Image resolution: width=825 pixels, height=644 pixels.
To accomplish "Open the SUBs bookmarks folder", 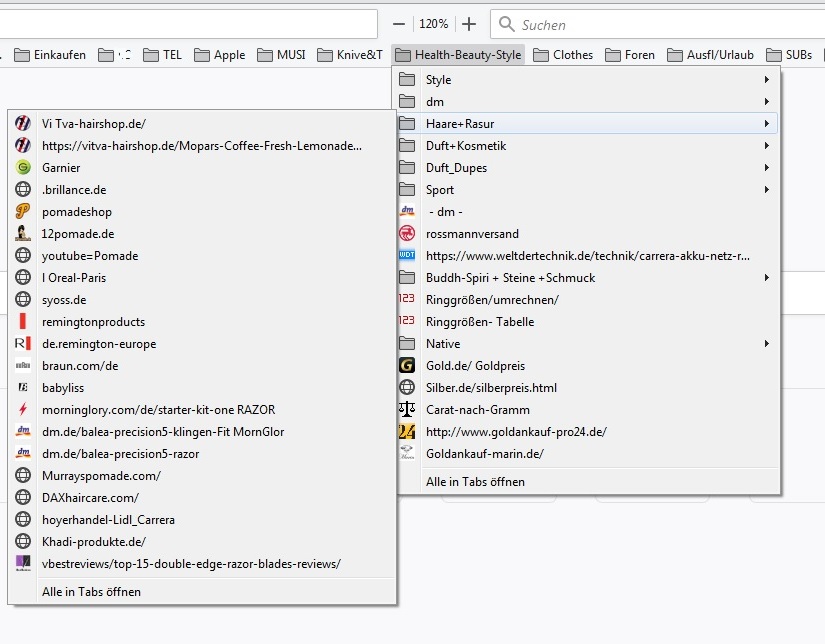I will 789,55.
